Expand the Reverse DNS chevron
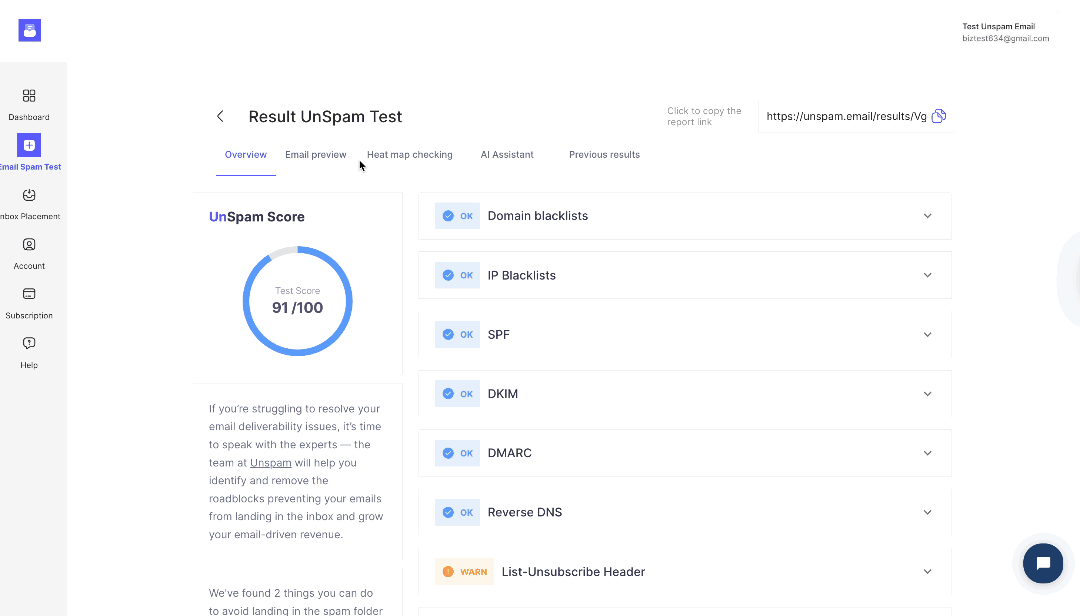This screenshot has width=1080, height=616. pos(928,513)
